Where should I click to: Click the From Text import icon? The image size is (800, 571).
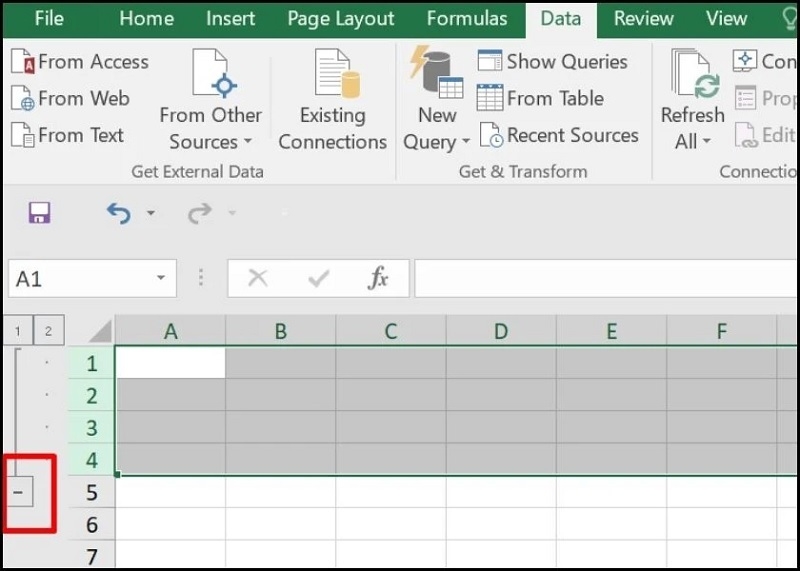[23, 135]
